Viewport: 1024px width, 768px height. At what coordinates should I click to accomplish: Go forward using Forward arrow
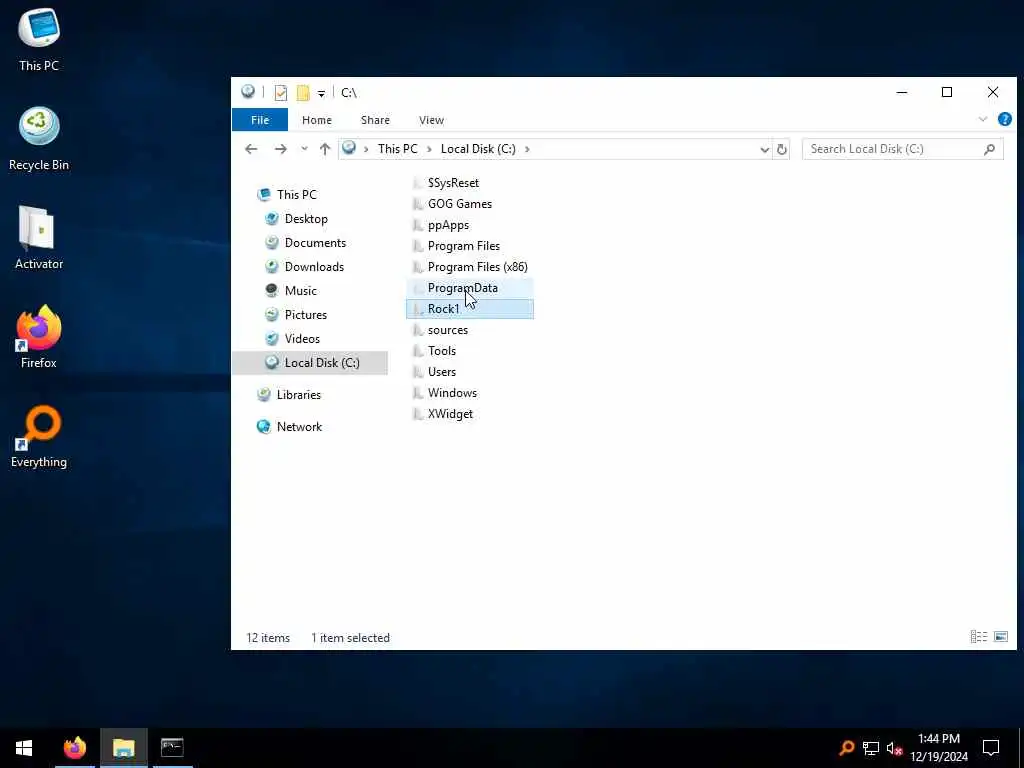(281, 149)
